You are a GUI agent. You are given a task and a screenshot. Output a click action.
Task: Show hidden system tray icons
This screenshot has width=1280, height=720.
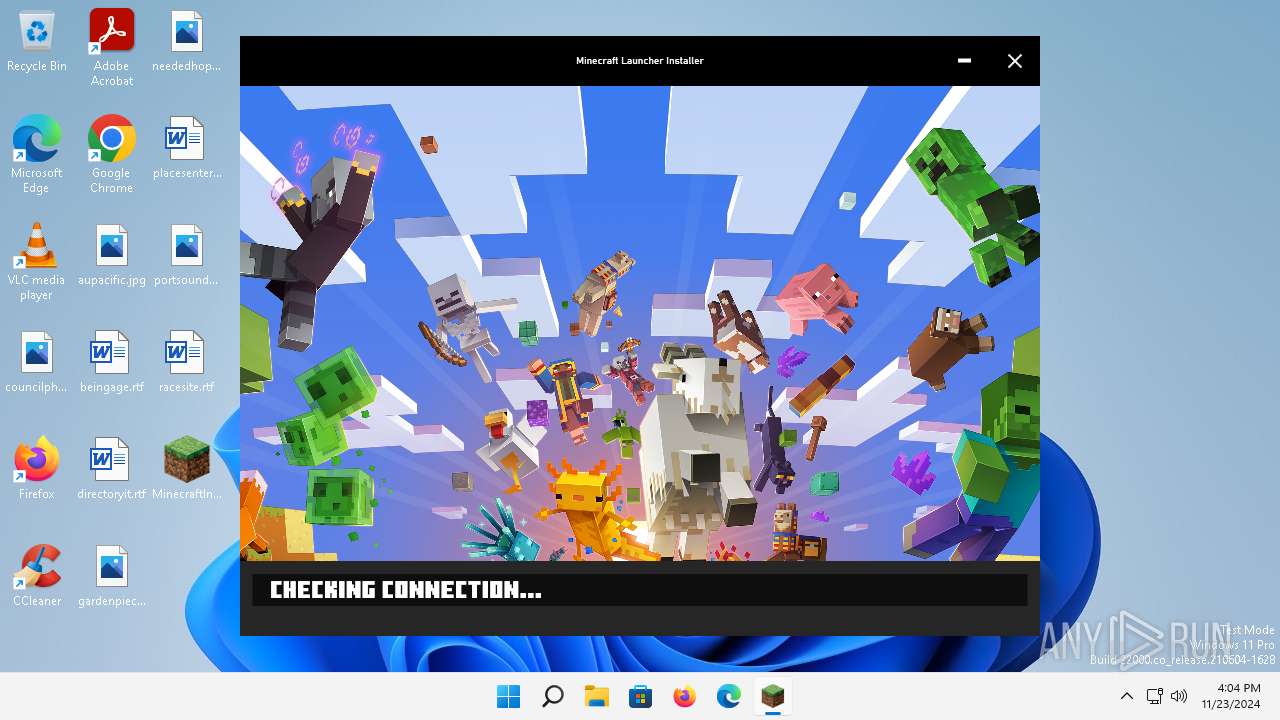(x=1126, y=696)
